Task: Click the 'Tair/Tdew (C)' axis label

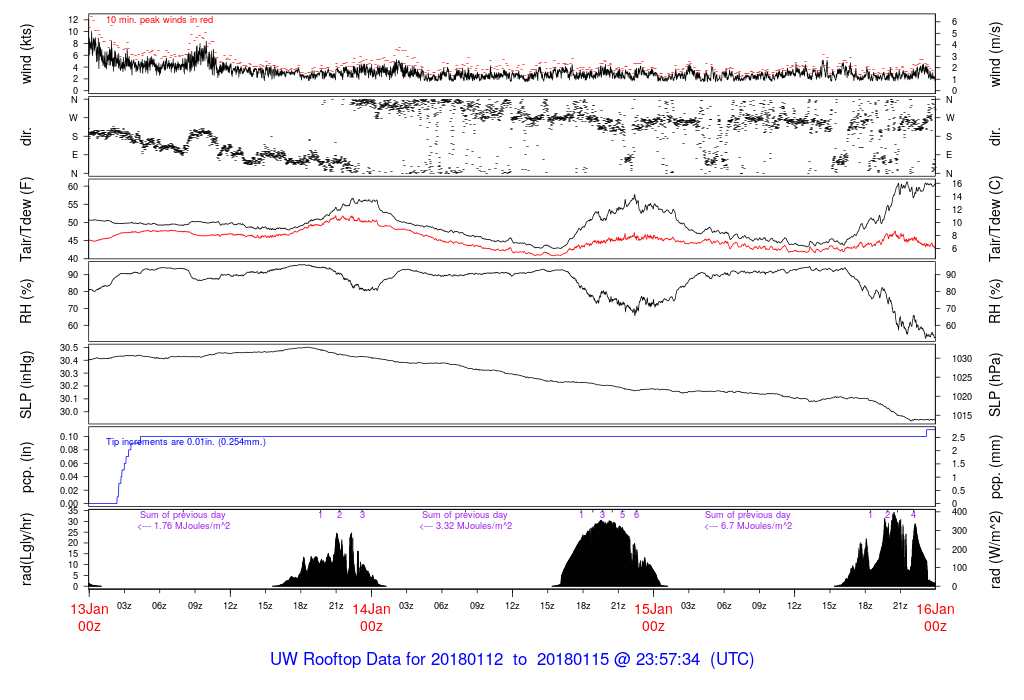Action: point(995,219)
